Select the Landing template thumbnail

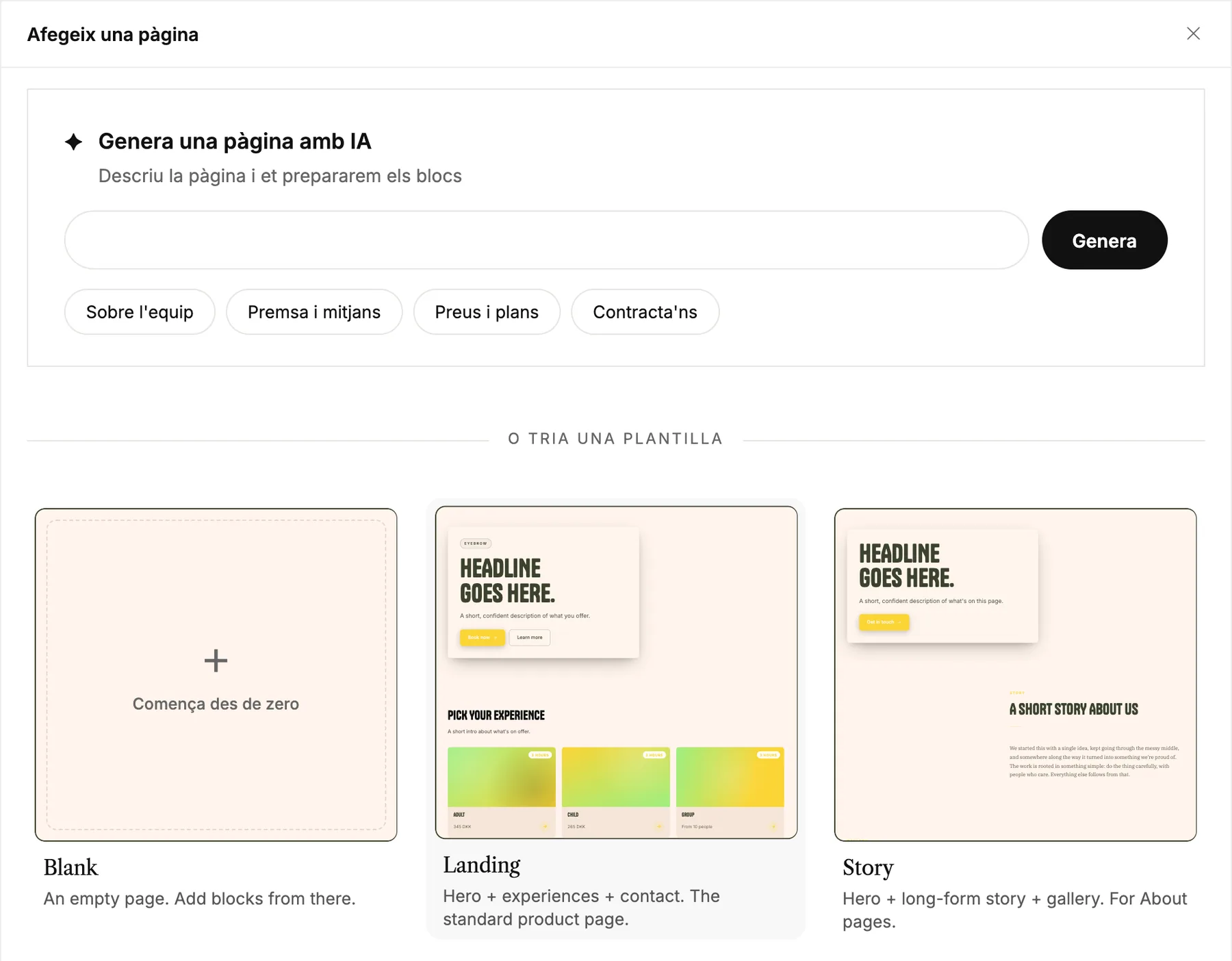pos(616,672)
